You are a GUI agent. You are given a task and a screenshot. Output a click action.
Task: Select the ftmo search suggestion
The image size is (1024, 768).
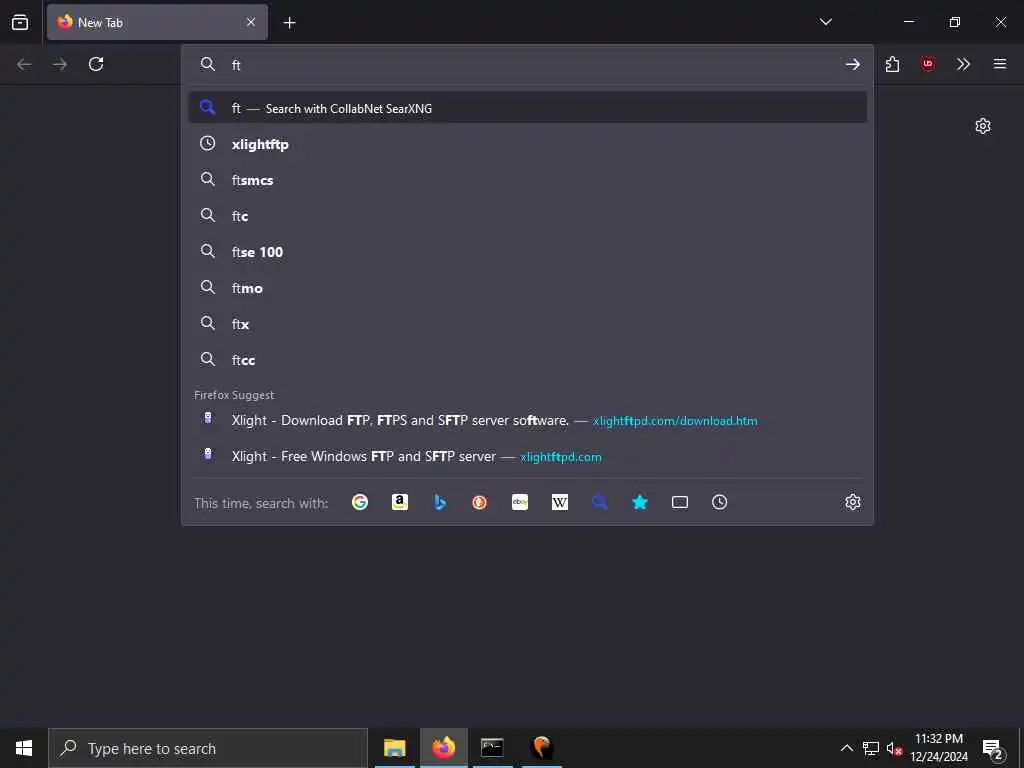coord(528,288)
